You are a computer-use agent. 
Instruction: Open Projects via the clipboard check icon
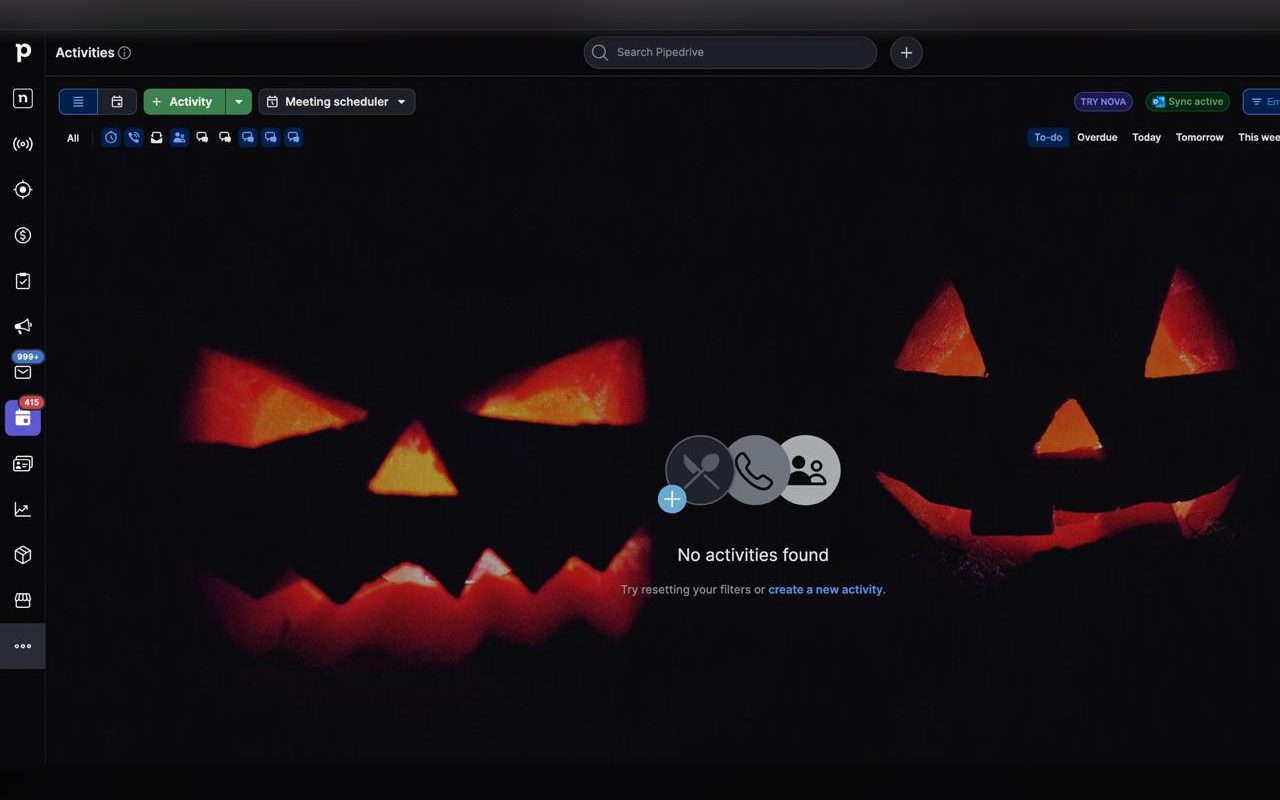coord(23,281)
